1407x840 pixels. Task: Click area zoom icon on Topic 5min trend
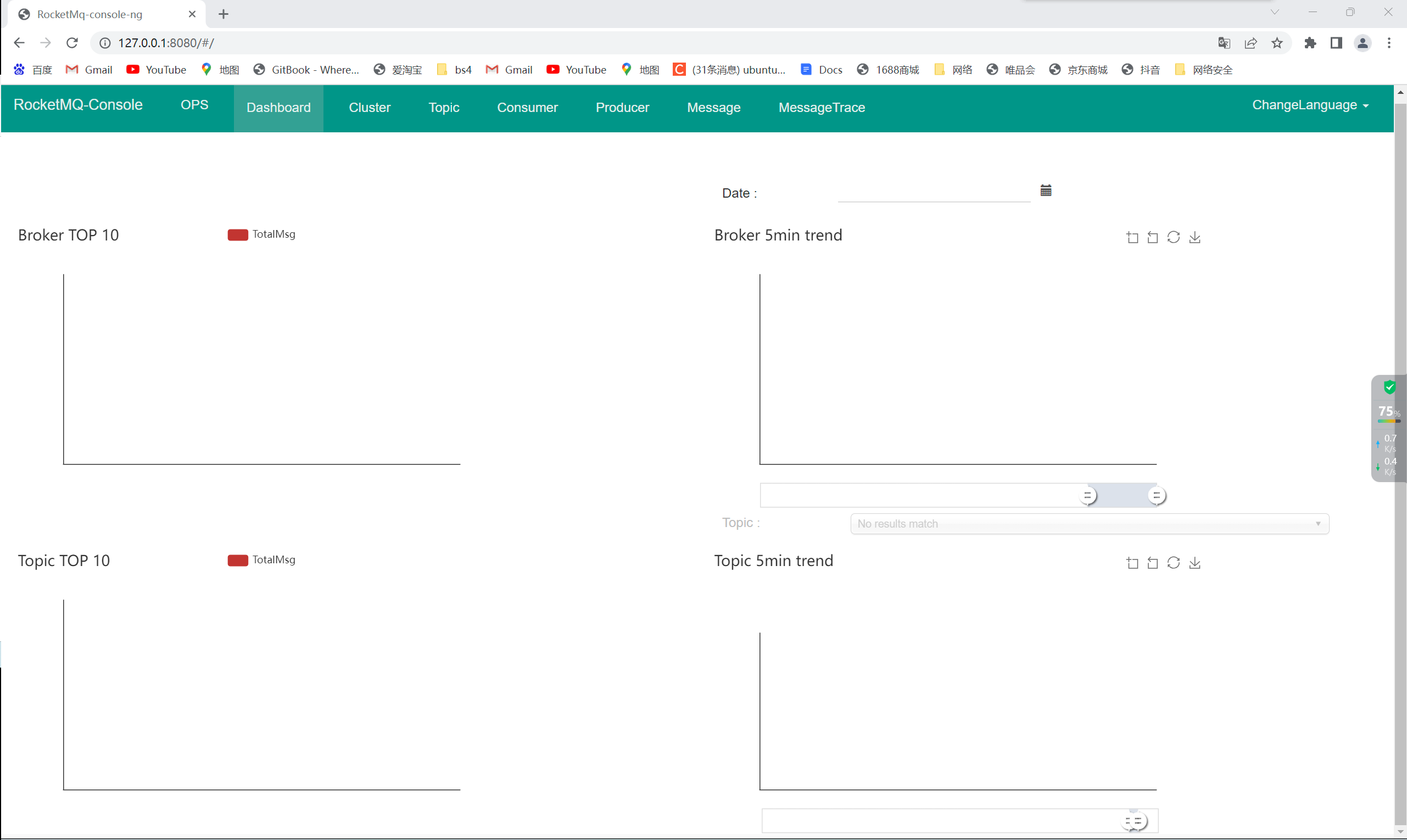click(1132, 563)
